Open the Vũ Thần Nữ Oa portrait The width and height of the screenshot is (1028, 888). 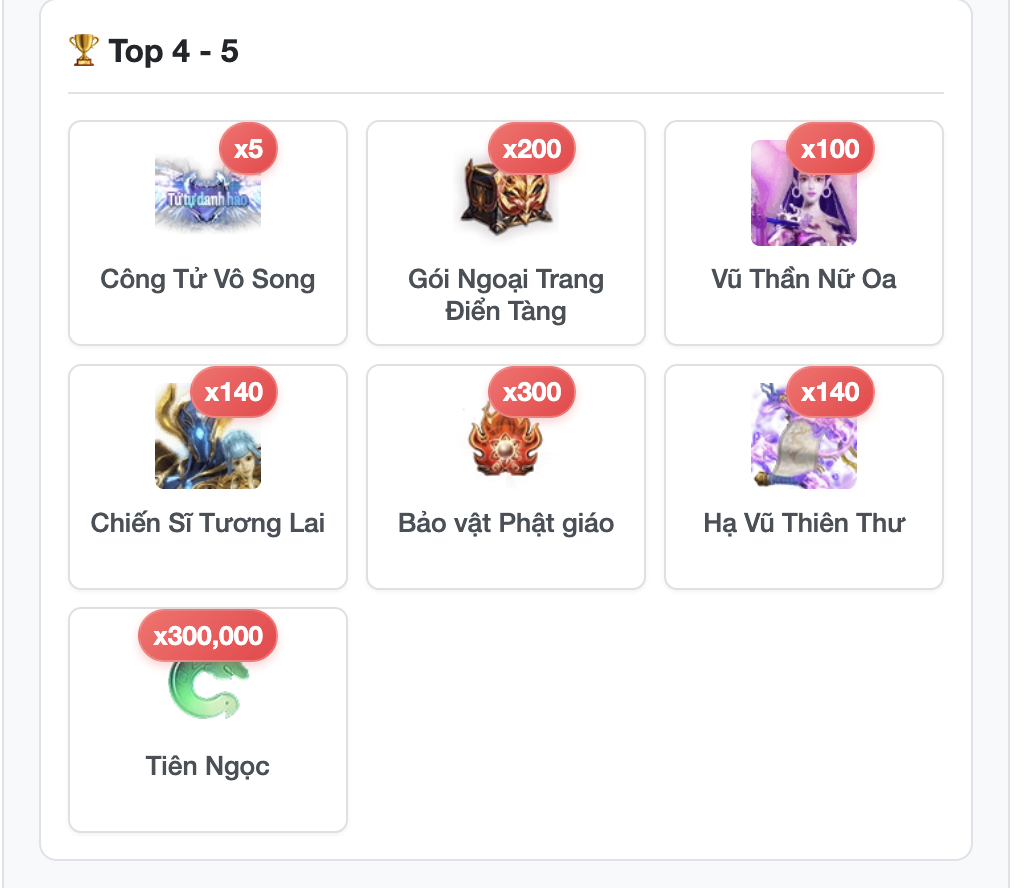point(804,193)
